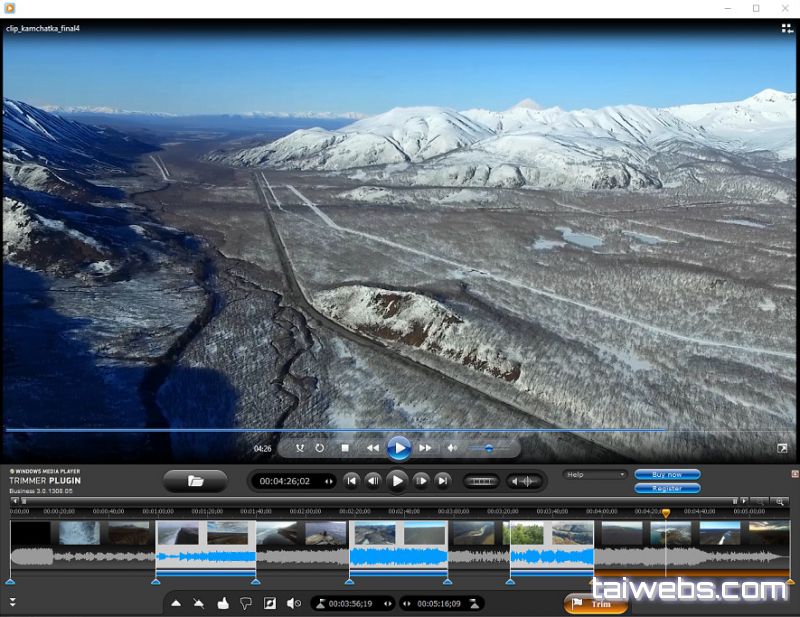Open media file with folder button
Screen dimensions: 800x617
[x=195, y=481]
